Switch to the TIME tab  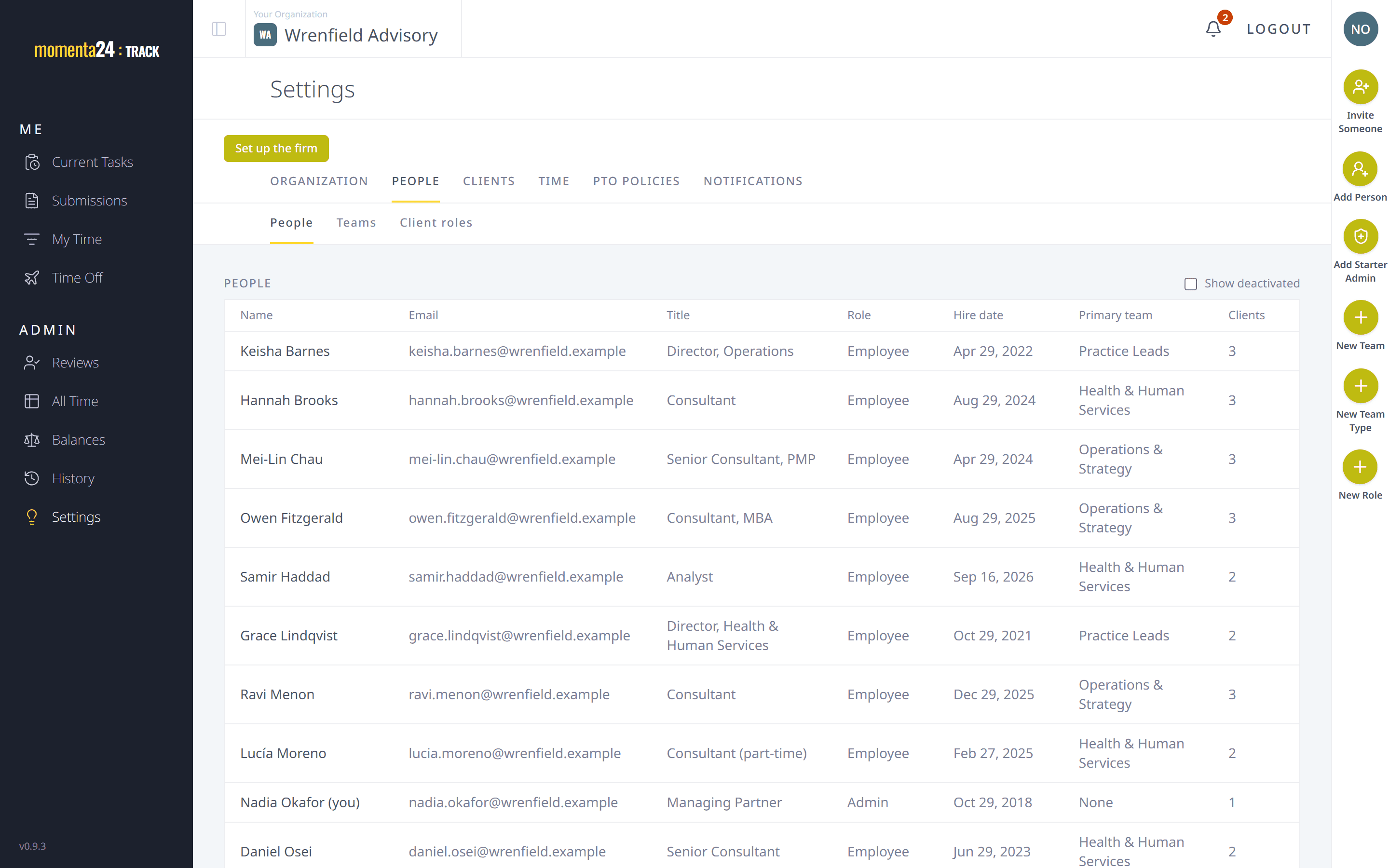(553, 181)
